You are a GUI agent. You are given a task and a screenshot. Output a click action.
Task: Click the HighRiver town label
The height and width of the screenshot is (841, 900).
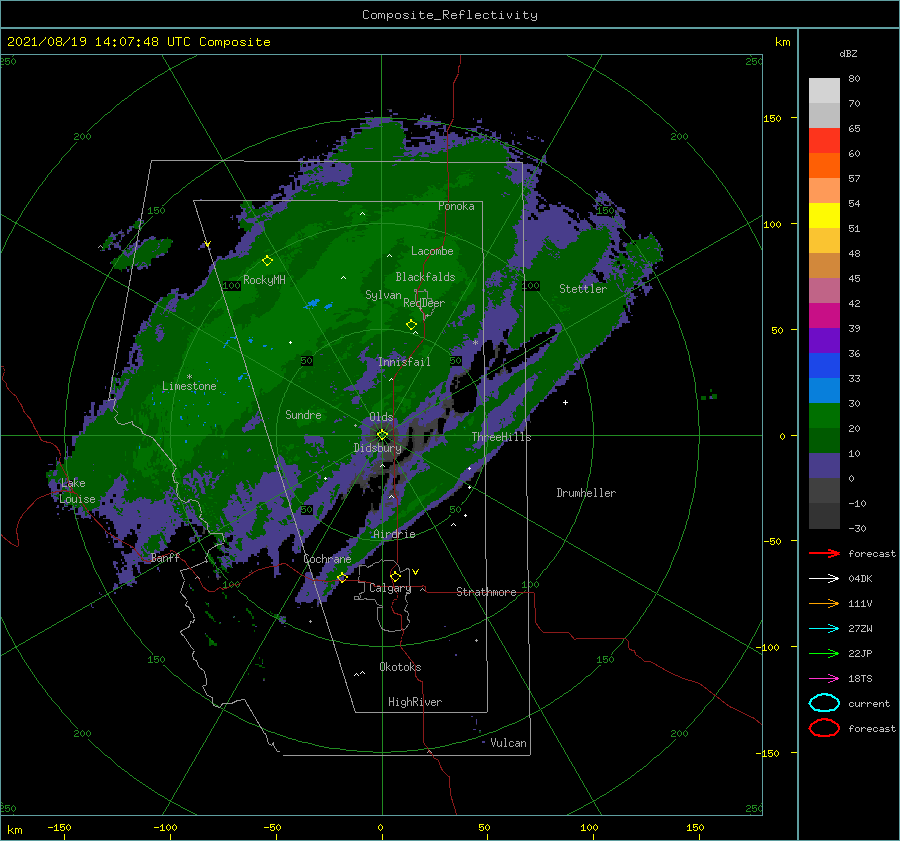tap(415, 702)
